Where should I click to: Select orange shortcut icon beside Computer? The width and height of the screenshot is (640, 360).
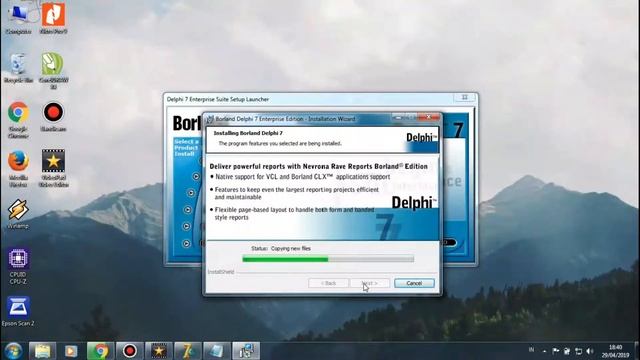coord(53,18)
